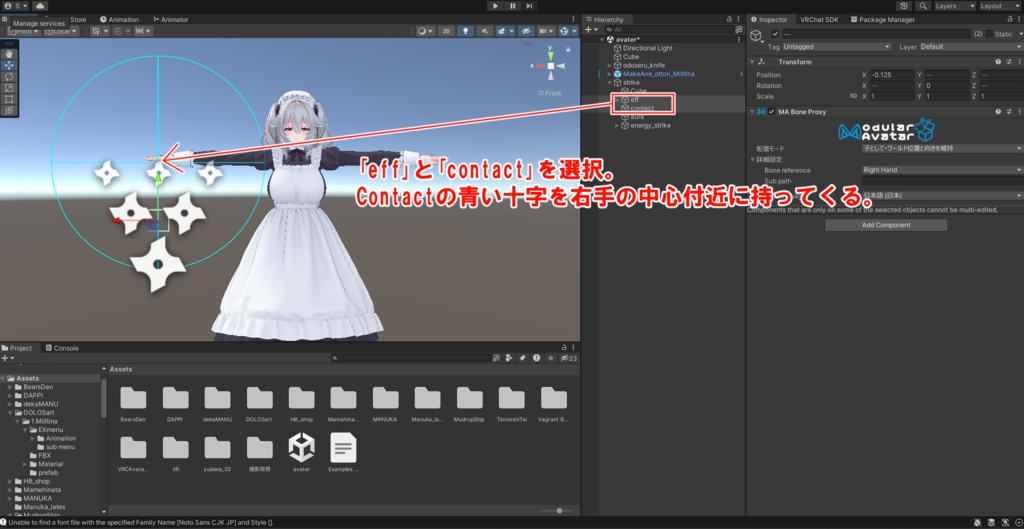Click the Pause button
Viewport: 1024px width, 529px height.
click(x=513, y=6)
